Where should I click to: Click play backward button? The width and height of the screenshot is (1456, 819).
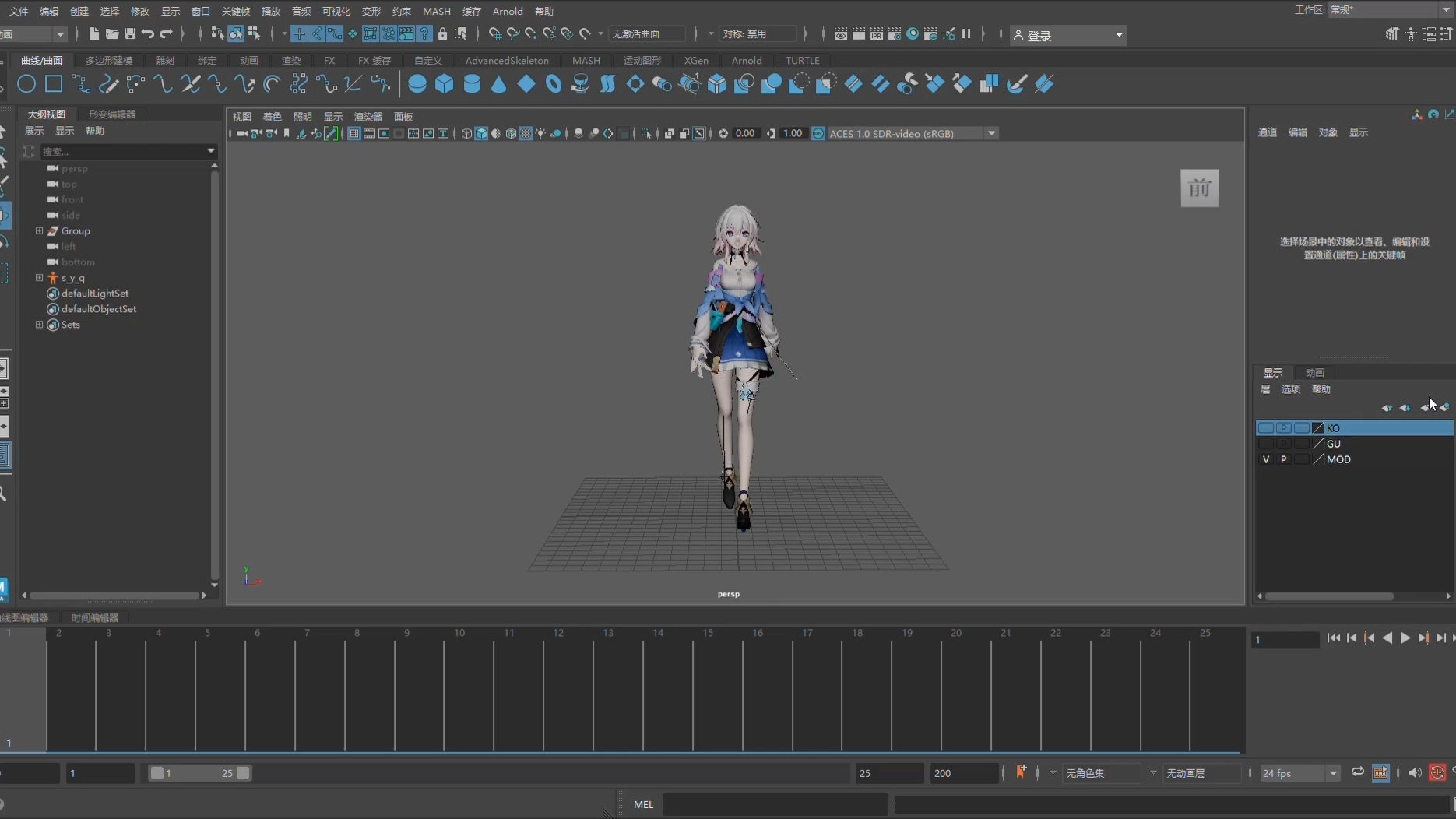[1387, 638]
